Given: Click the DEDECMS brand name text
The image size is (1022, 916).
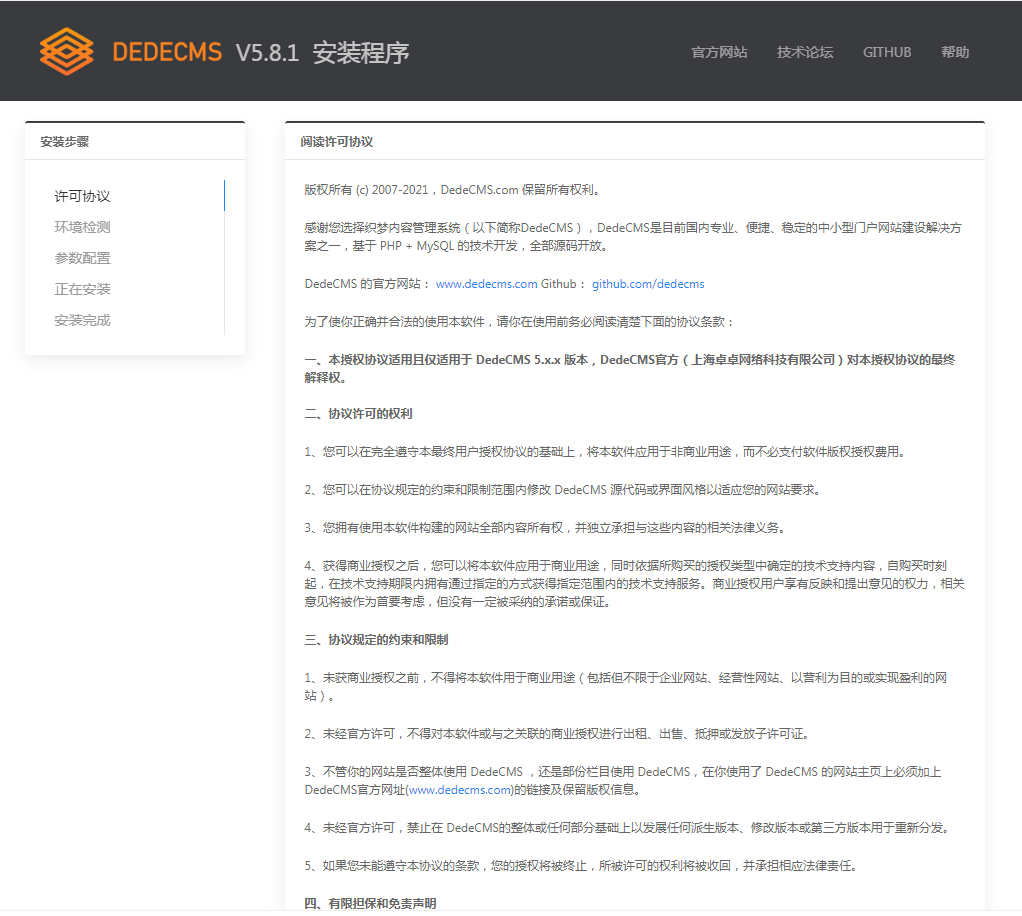Looking at the screenshot, I should (x=167, y=52).
